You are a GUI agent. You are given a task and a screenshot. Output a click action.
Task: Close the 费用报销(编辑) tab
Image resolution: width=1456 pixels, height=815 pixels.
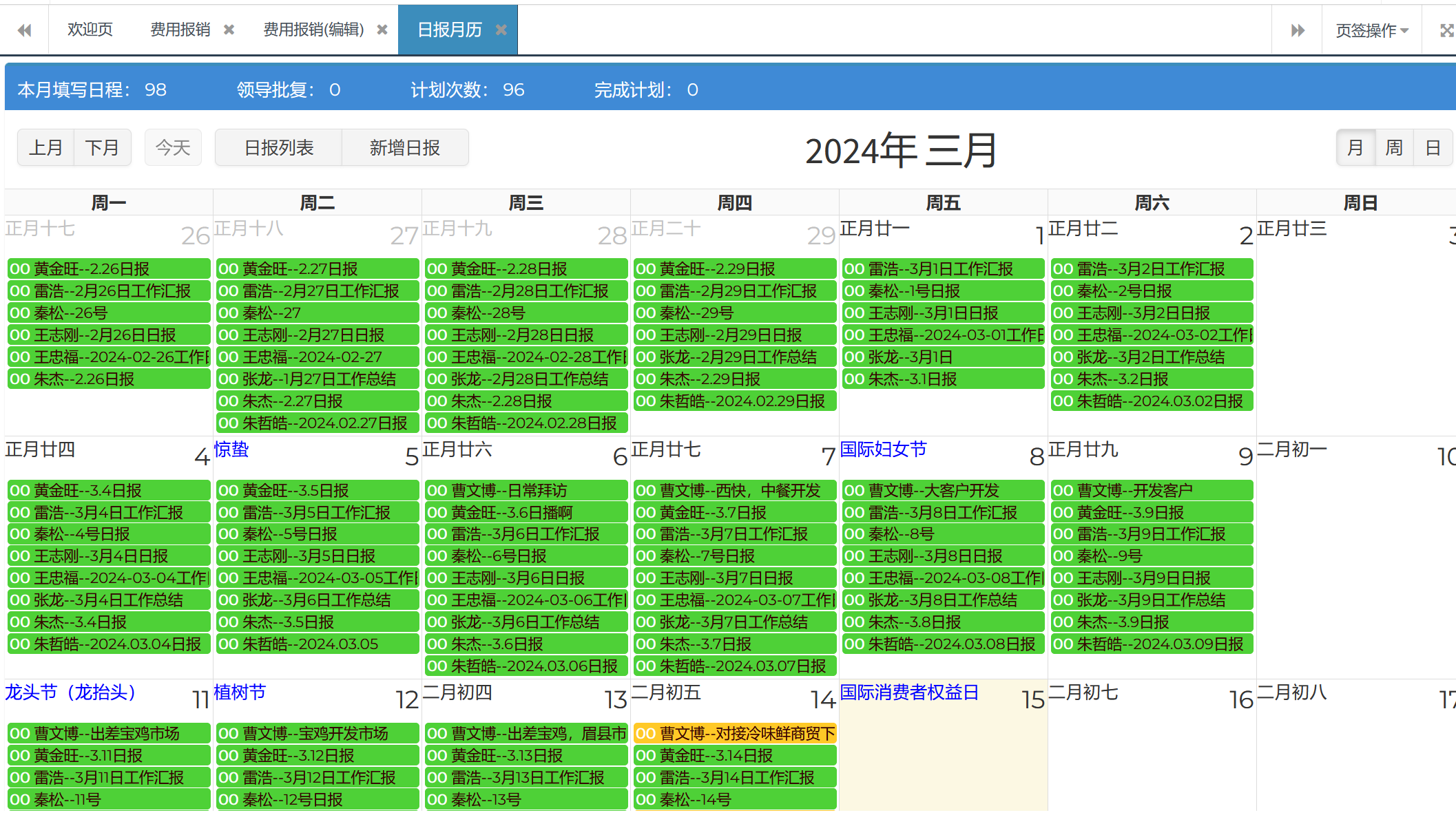pyautogui.click(x=382, y=30)
